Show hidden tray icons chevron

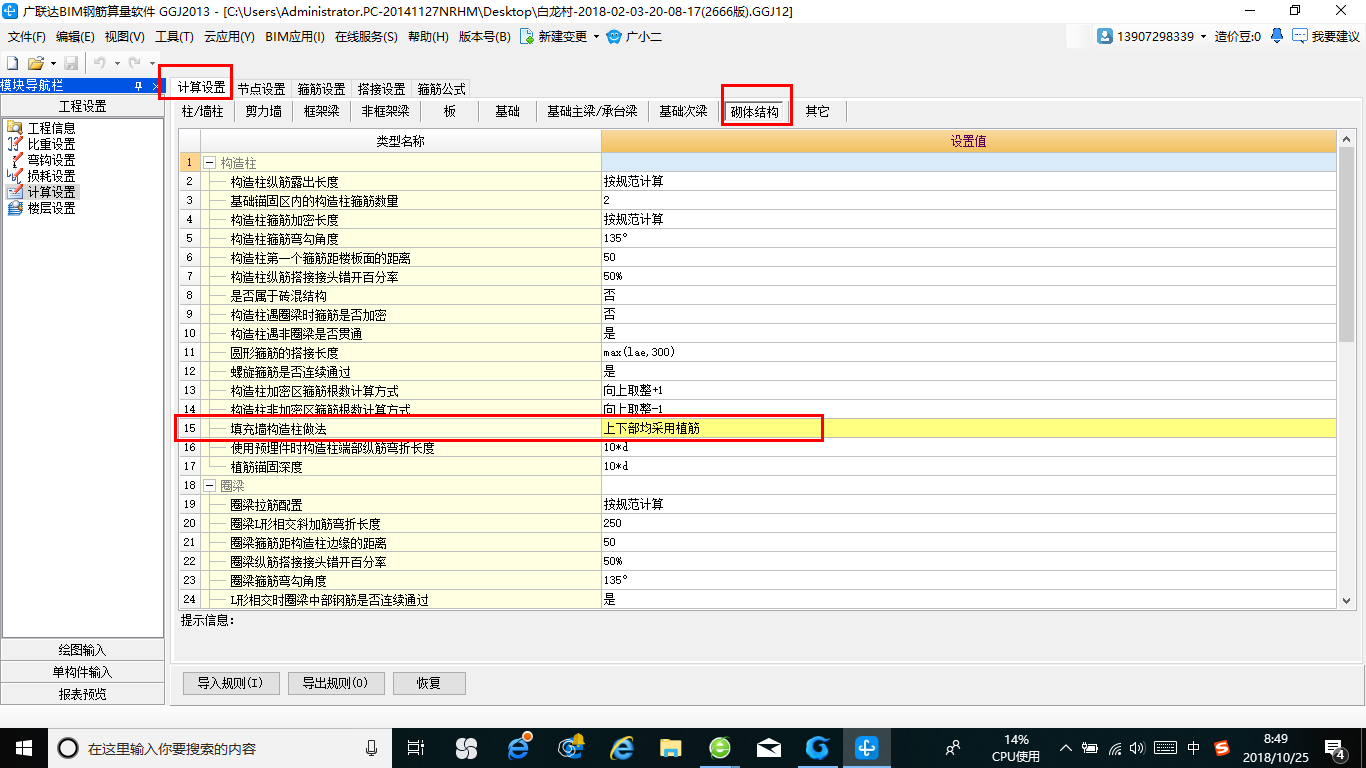1066,748
